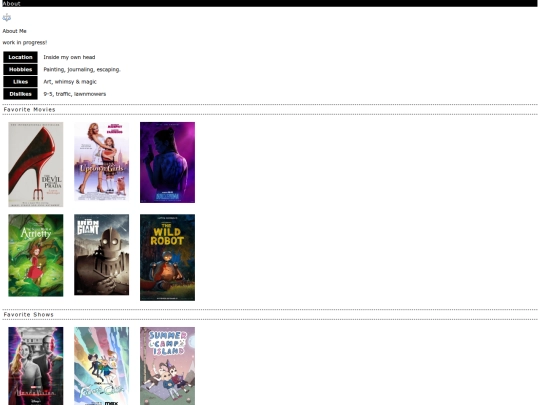The width and height of the screenshot is (540, 405).
Task: Open the Uptown Girls movie poster
Action: tap(102, 161)
